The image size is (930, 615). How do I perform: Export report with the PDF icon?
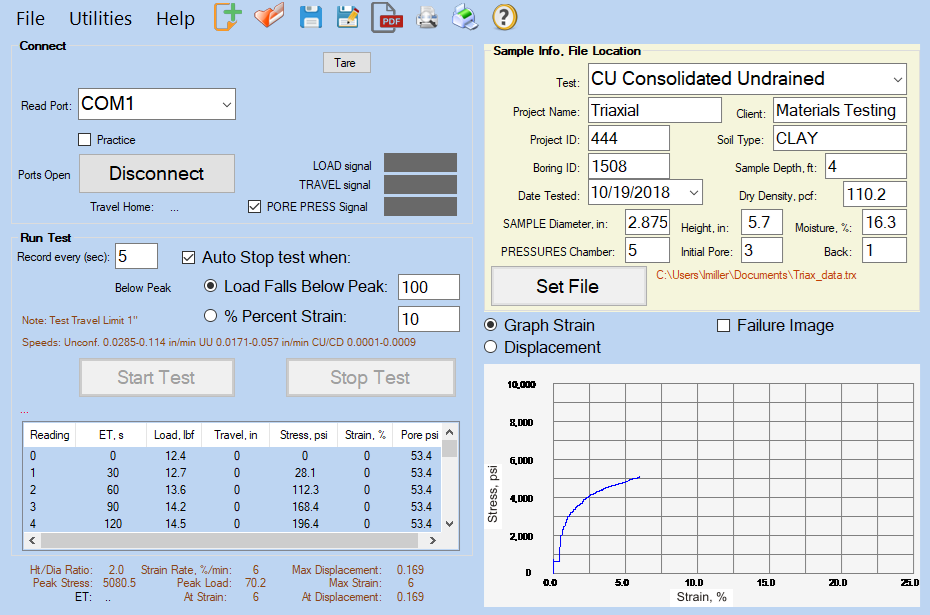pyautogui.click(x=387, y=17)
